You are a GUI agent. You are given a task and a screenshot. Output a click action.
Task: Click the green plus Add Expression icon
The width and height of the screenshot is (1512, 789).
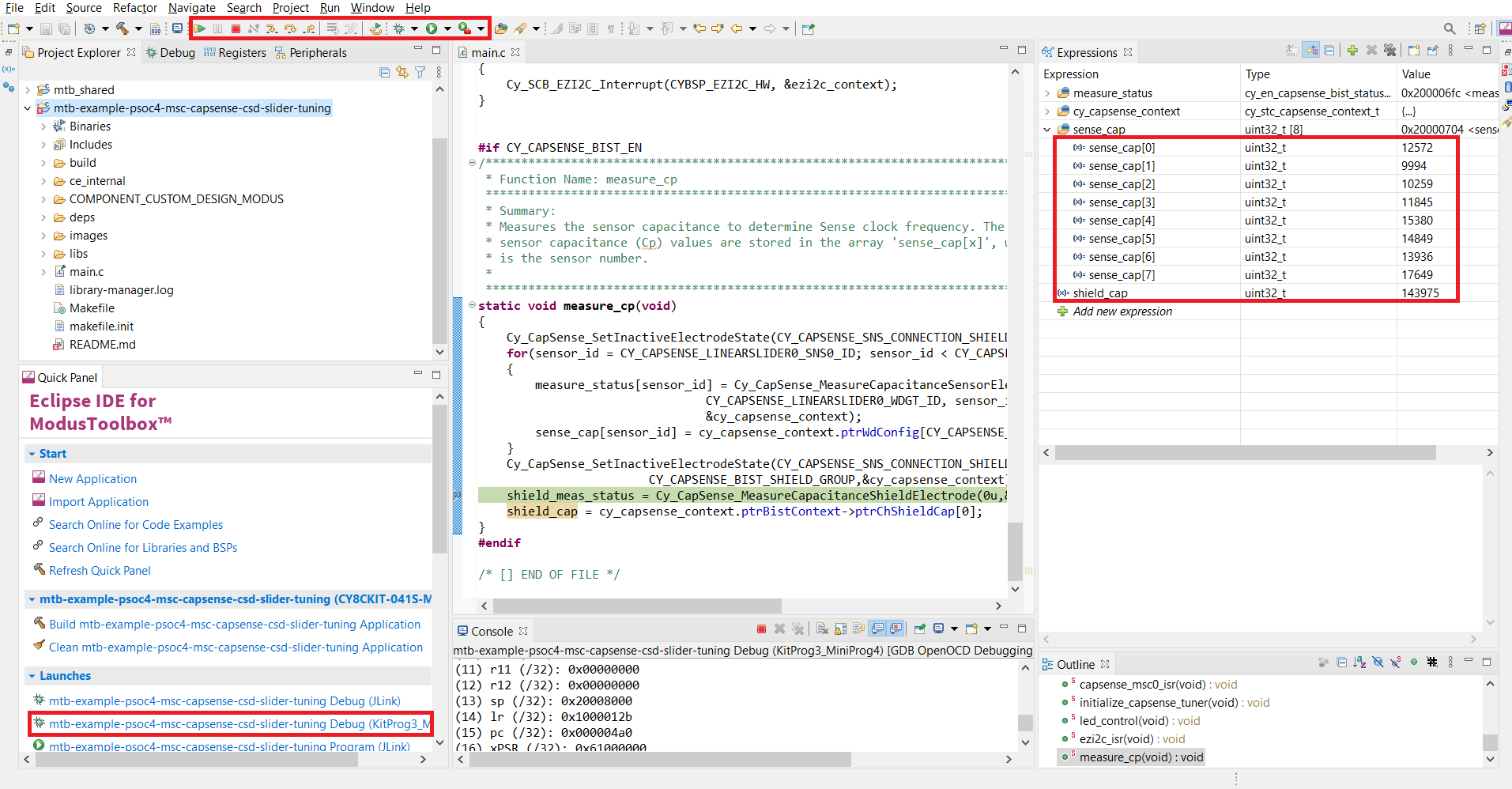tap(1352, 51)
